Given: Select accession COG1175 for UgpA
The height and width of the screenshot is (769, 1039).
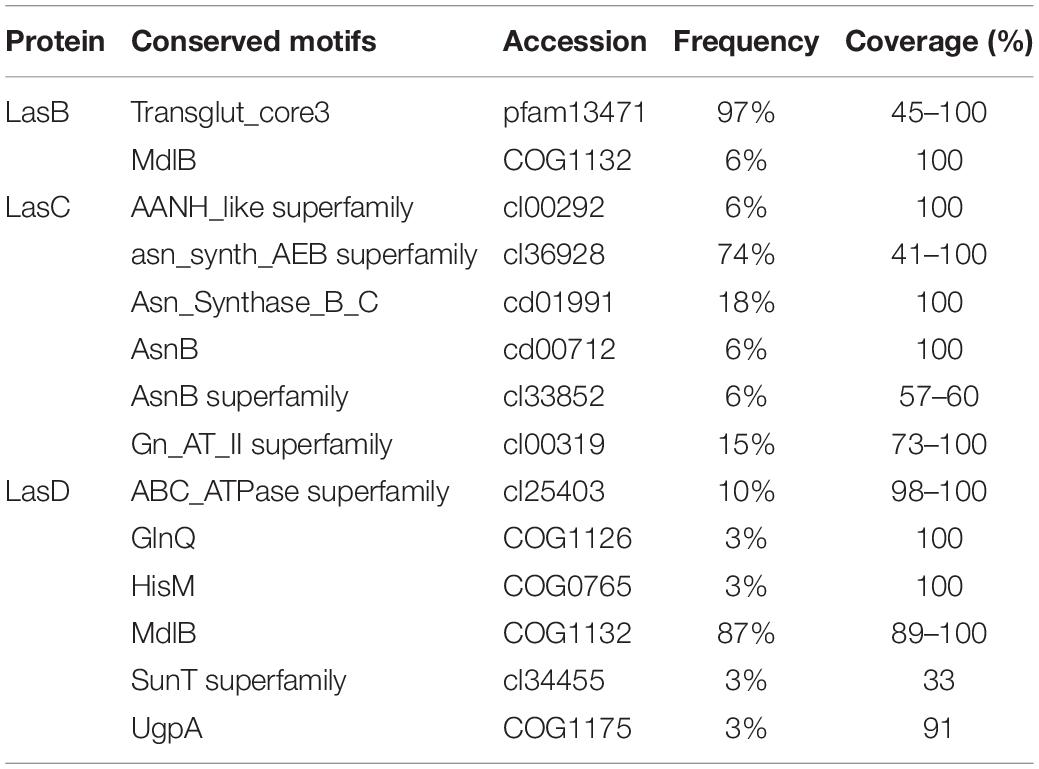Looking at the screenshot, I should 567,729.
